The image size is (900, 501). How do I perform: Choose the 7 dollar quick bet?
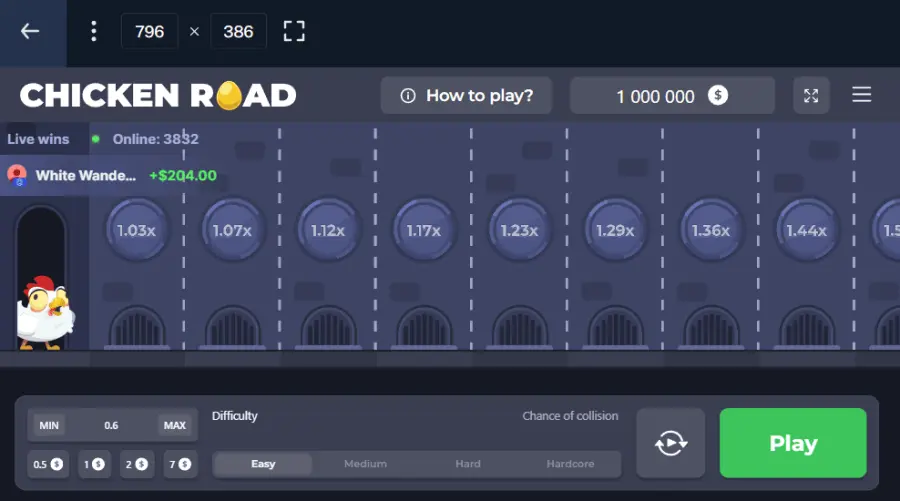tap(177, 464)
